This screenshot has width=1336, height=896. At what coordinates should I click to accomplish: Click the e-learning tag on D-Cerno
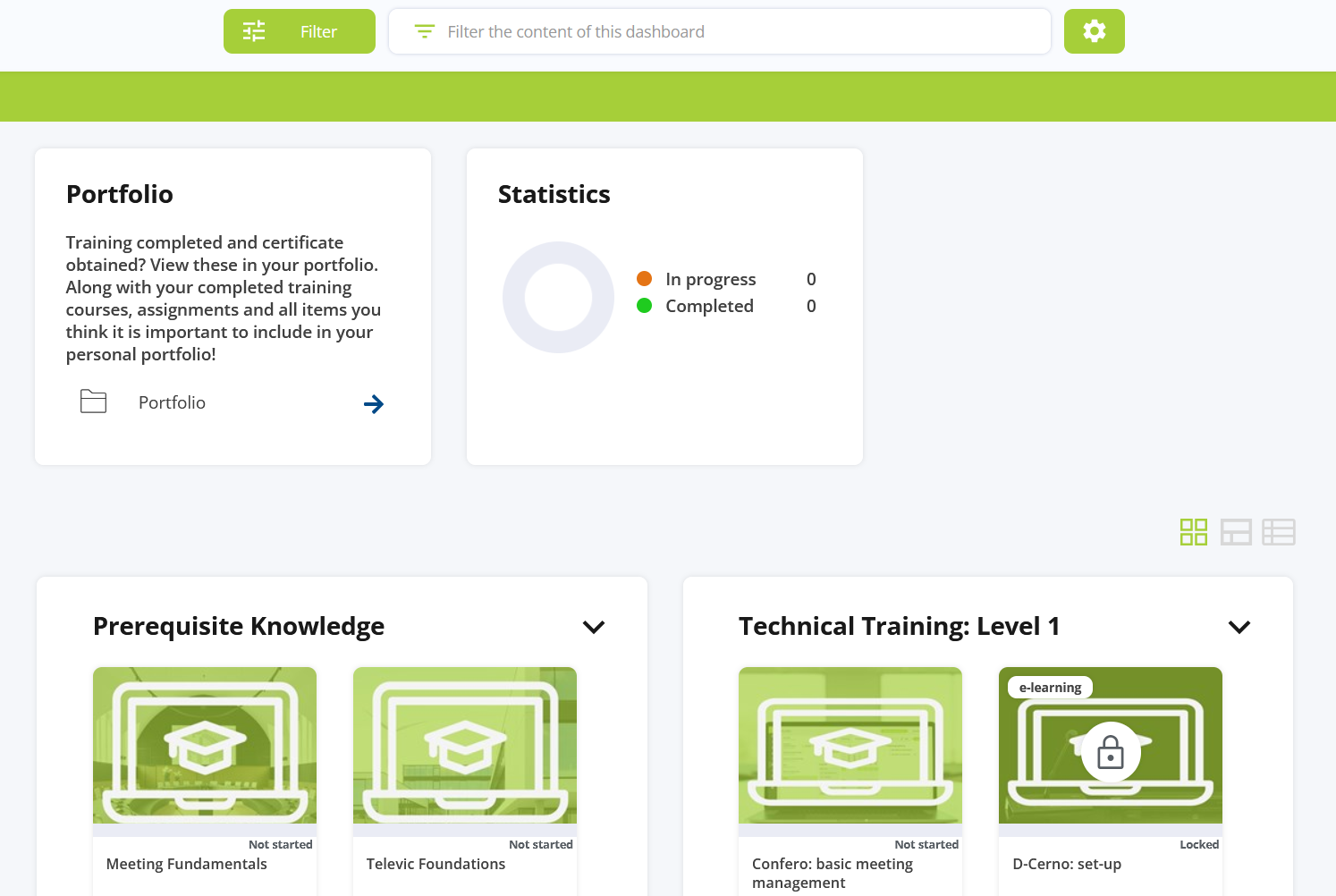pos(1050,688)
